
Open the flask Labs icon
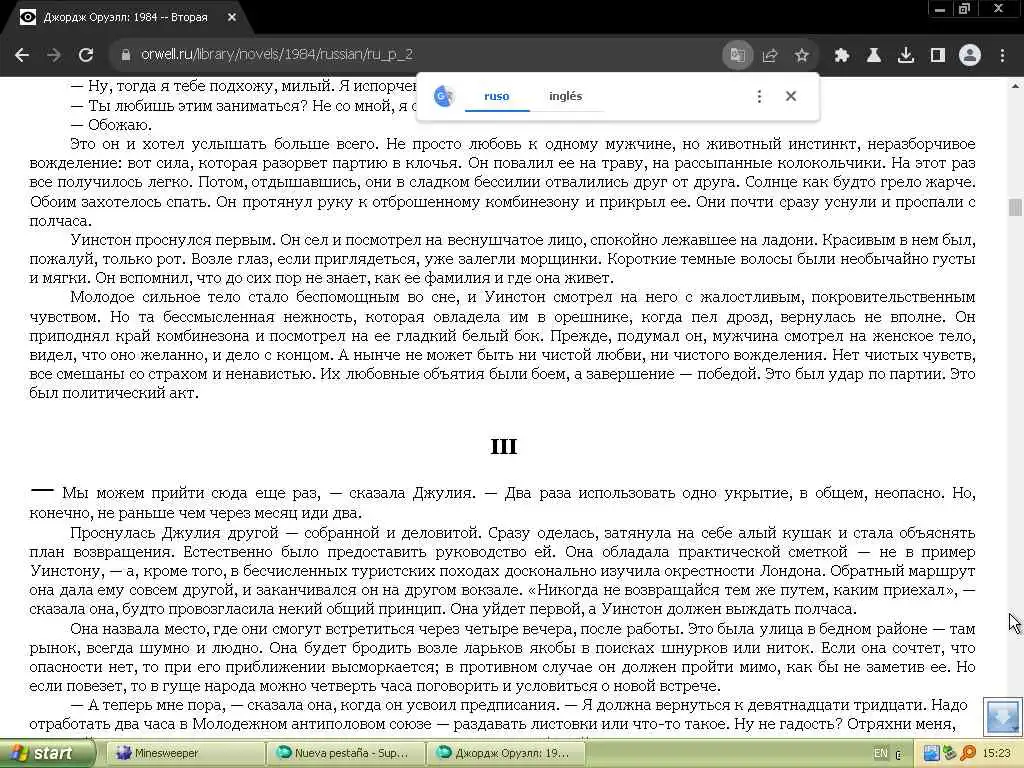coord(874,56)
